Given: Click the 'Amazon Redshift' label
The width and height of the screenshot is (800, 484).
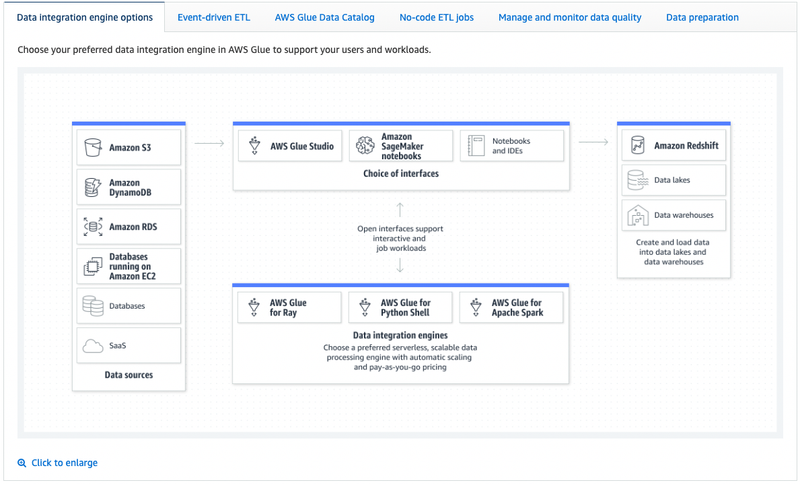Looking at the screenshot, I should point(686,145).
